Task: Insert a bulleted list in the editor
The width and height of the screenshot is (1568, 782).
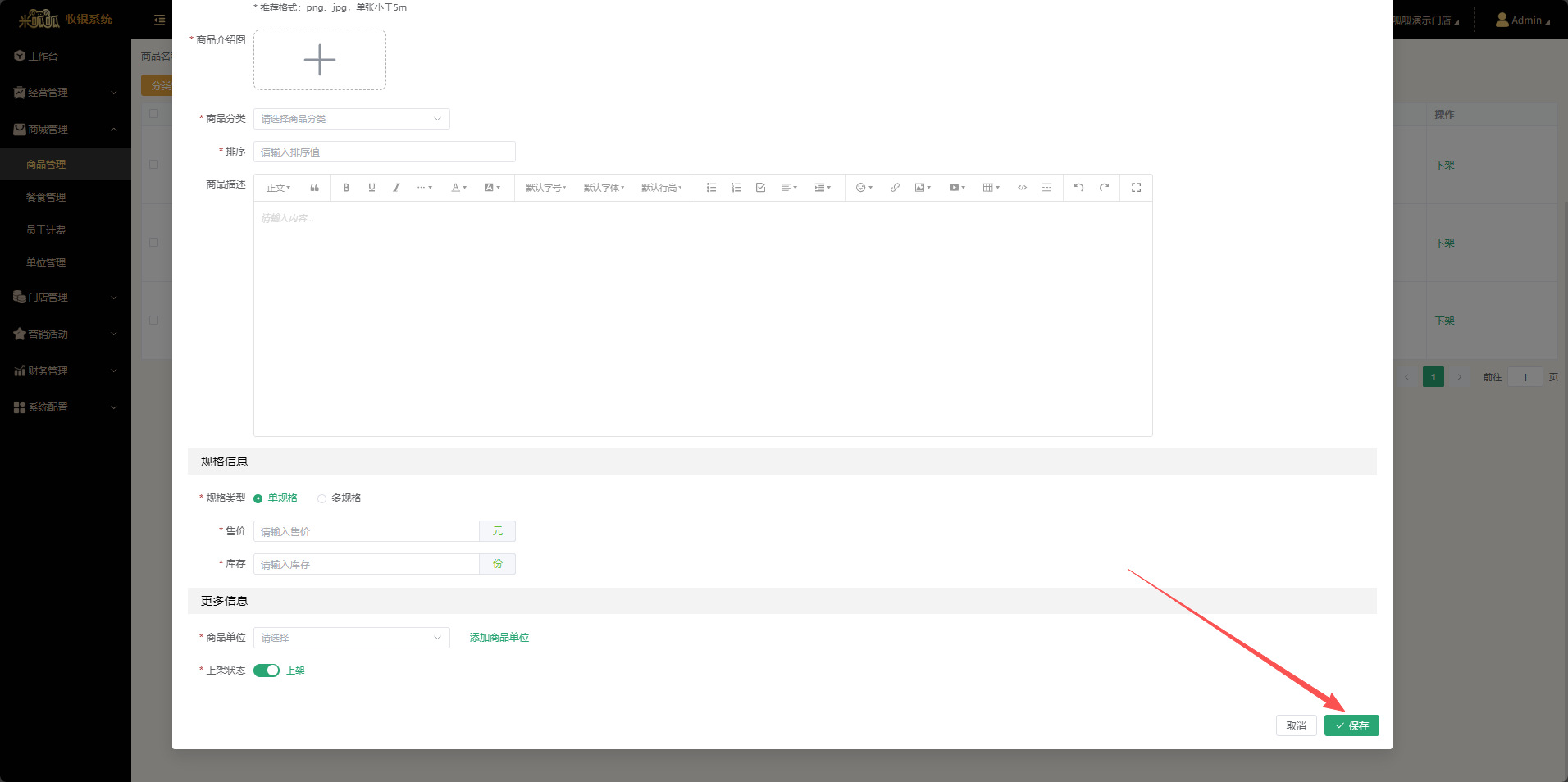Action: [x=711, y=187]
